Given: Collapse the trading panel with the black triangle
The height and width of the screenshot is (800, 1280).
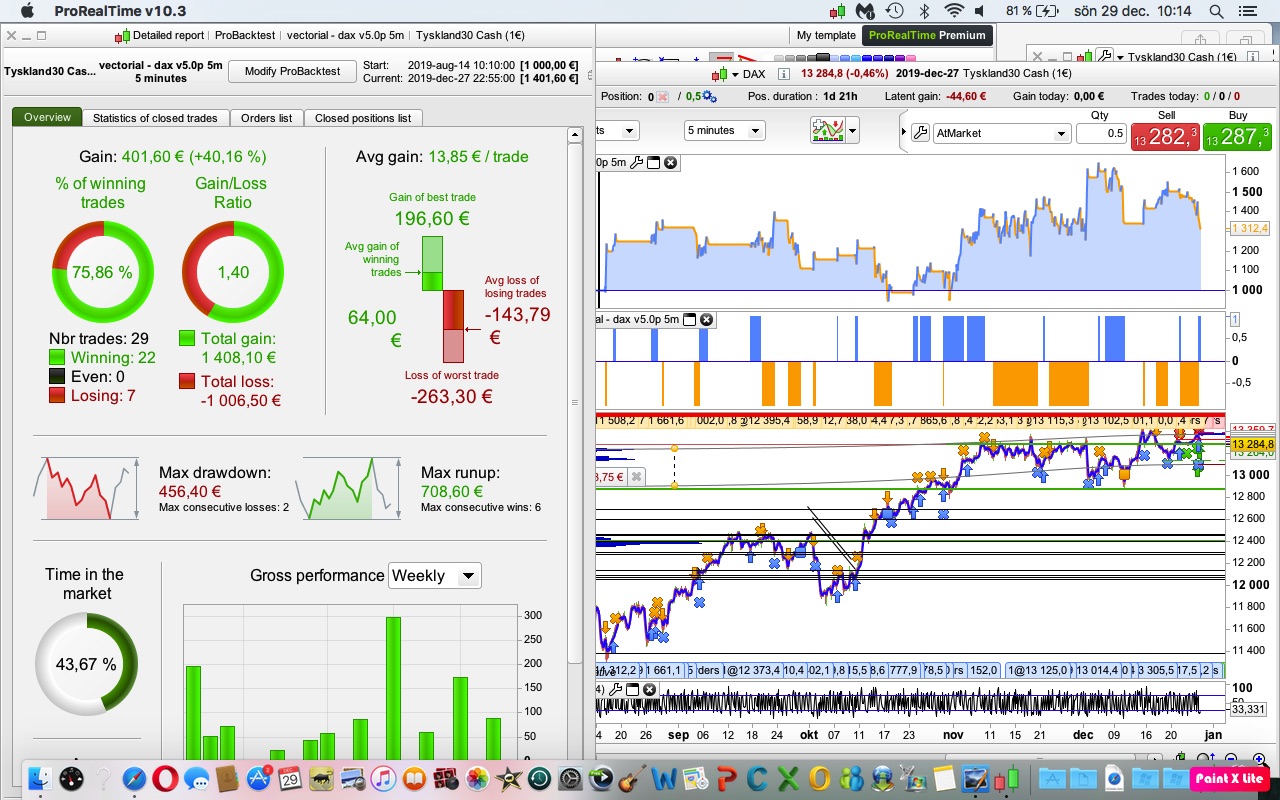Looking at the screenshot, I should [904, 132].
